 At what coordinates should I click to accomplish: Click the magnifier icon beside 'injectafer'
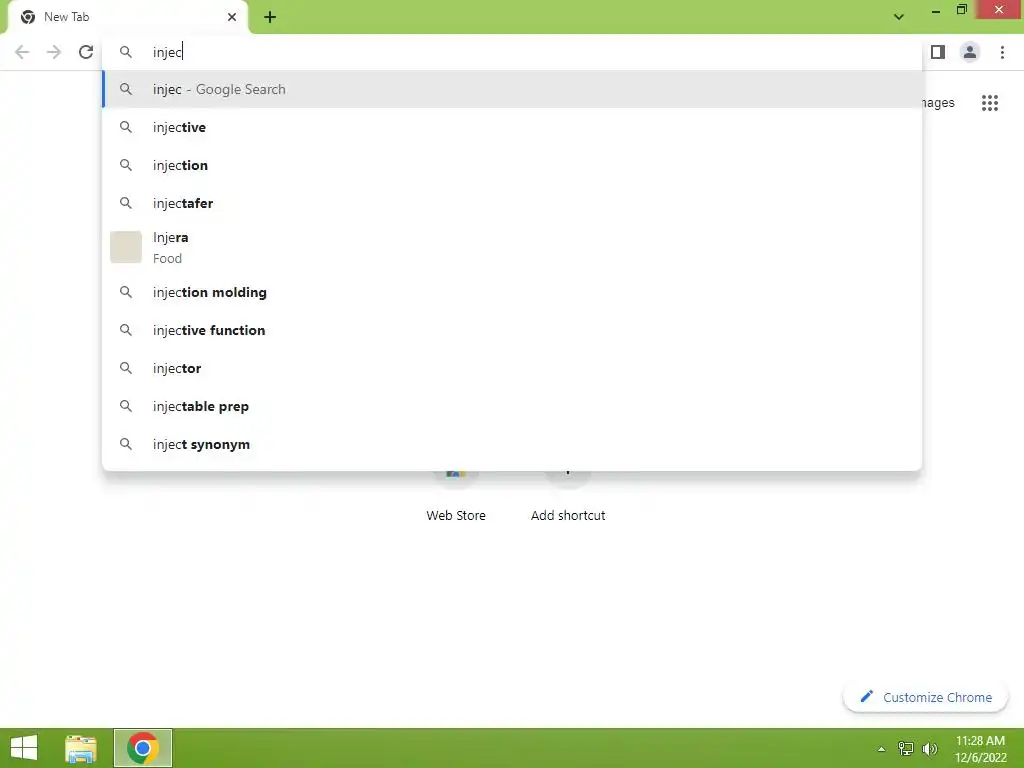pyautogui.click(x=126, y=203)
